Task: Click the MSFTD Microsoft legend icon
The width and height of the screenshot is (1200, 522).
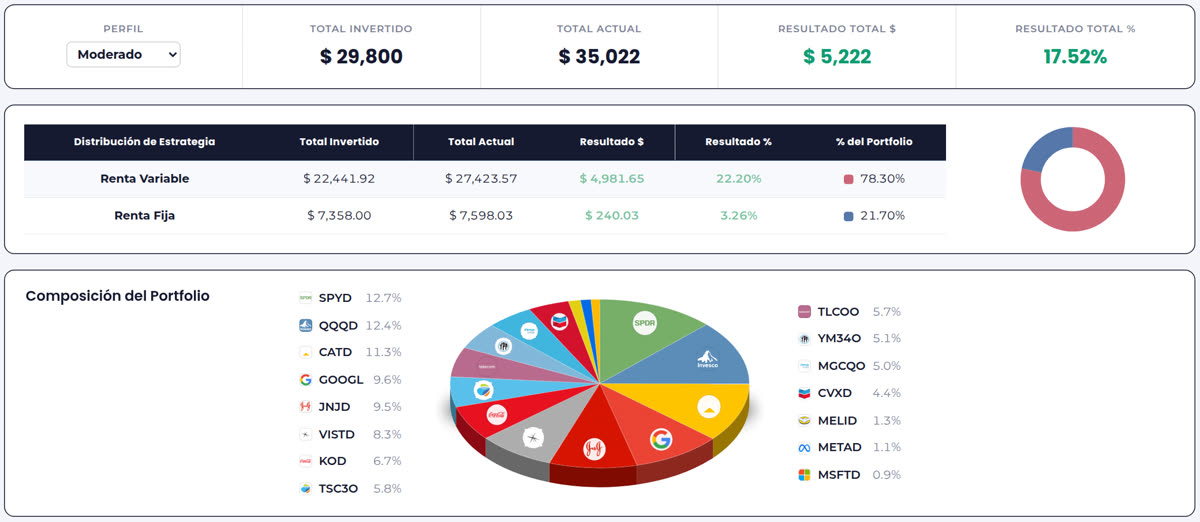Action: (x=804, y=475)
